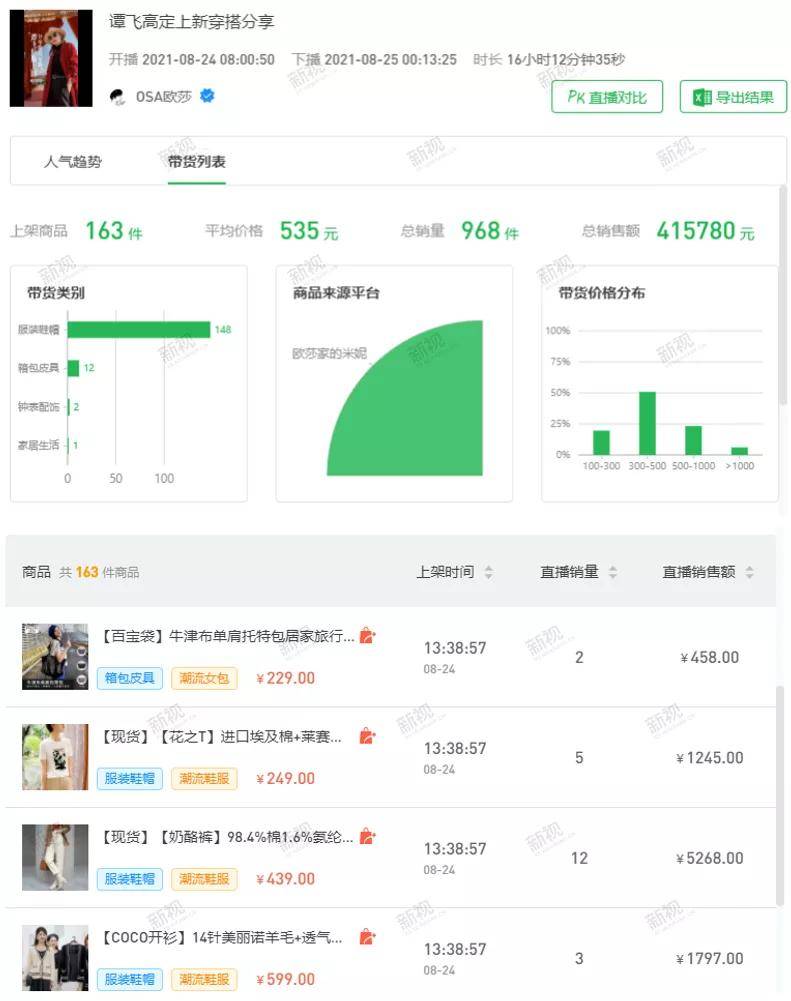Click the 300-500 price distribution bar
Image resolution: width=791 pixels, height=1001 pixels.
(x=647, y=423)
